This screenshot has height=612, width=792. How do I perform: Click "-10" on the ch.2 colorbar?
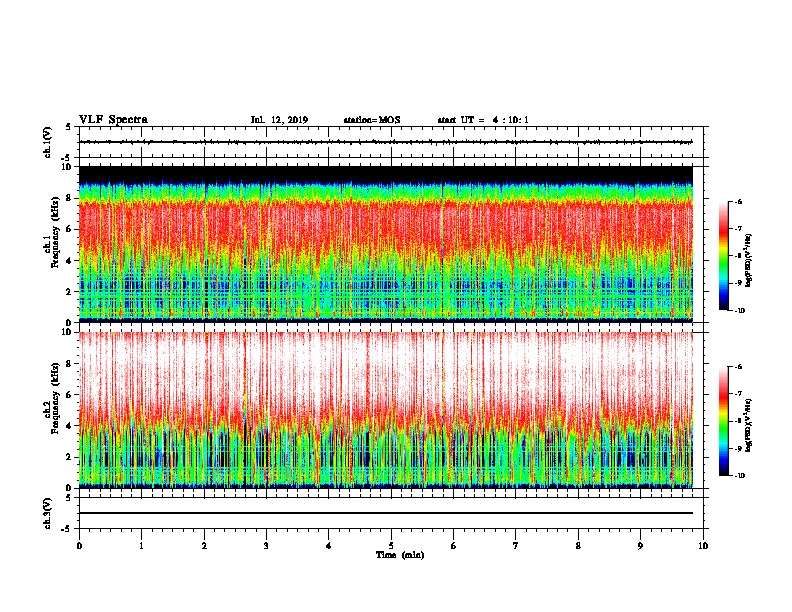coord(740,476)
